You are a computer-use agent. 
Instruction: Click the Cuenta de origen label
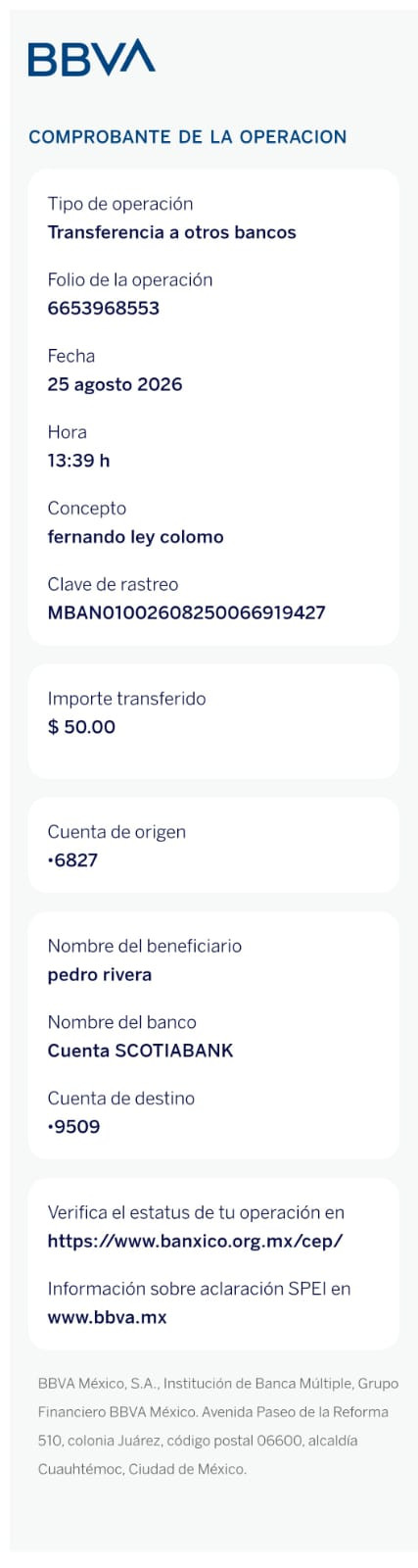pyautogui.click(x=116, y=832)
